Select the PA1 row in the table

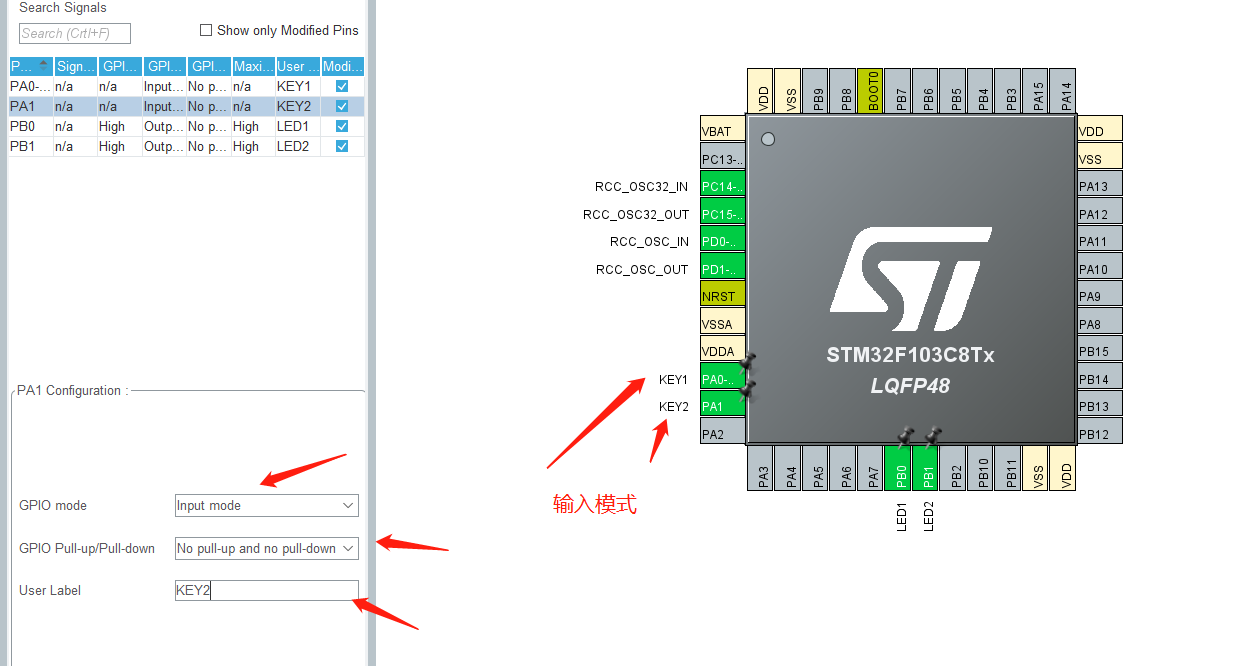(186, 106)
